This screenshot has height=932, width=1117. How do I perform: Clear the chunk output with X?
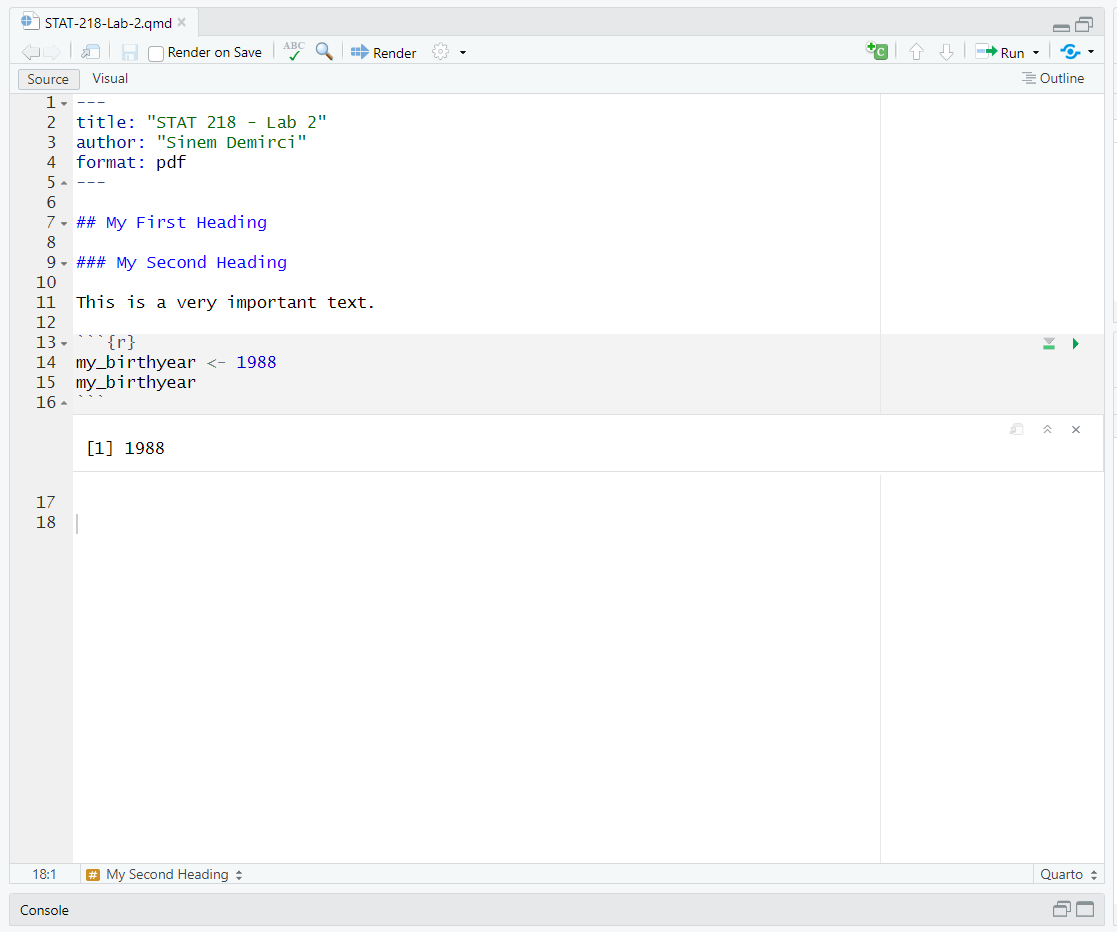click(1076, 429)
